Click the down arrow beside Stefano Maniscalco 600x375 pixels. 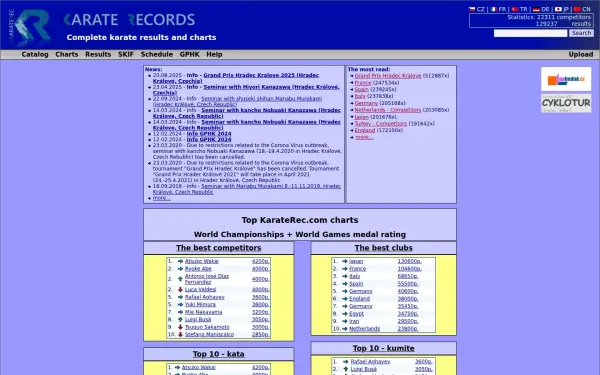180,334
